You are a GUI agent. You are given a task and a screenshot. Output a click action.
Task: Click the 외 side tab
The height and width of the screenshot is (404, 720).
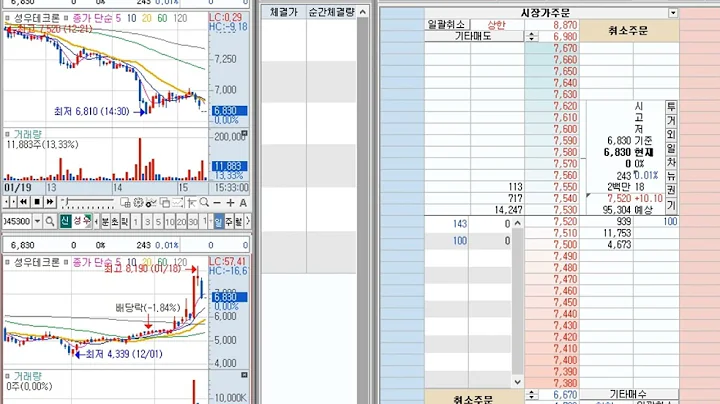[671, 135]
